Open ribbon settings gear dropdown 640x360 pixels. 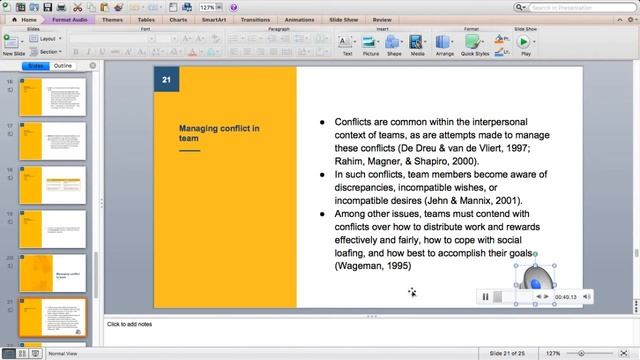(x=632, y=20)
